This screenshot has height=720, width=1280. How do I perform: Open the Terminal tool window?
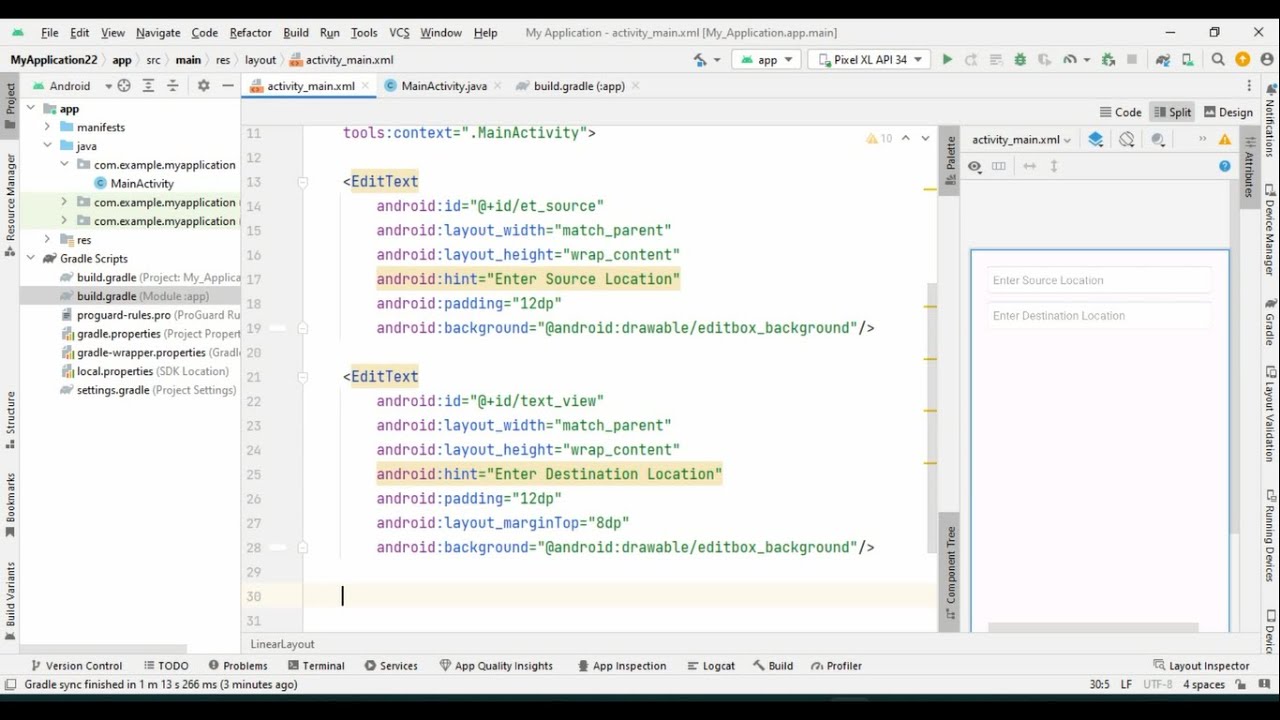314,666
